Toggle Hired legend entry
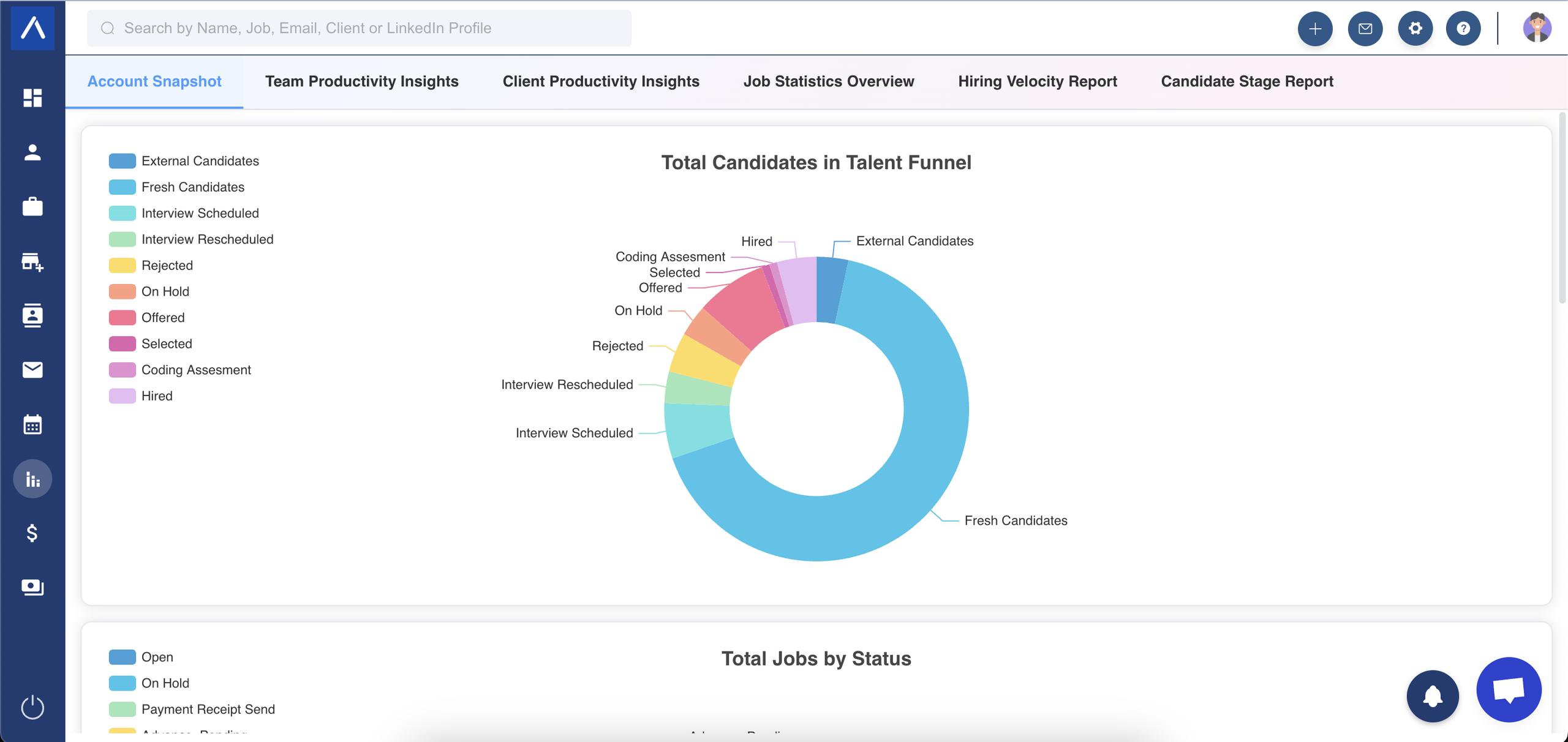 pos(157,396)
